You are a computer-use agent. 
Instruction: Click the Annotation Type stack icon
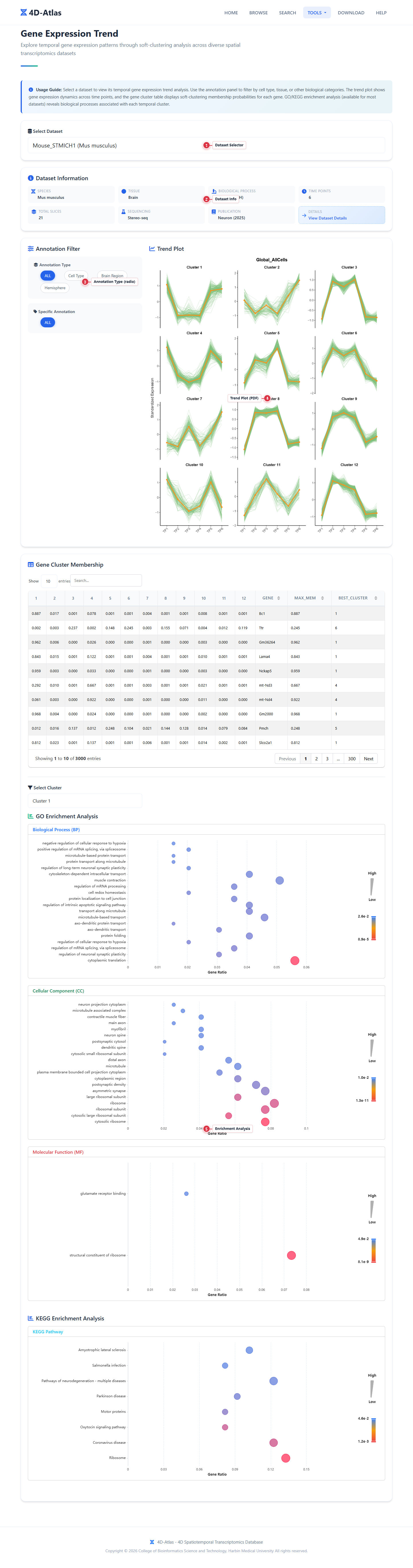pos(36,265)
